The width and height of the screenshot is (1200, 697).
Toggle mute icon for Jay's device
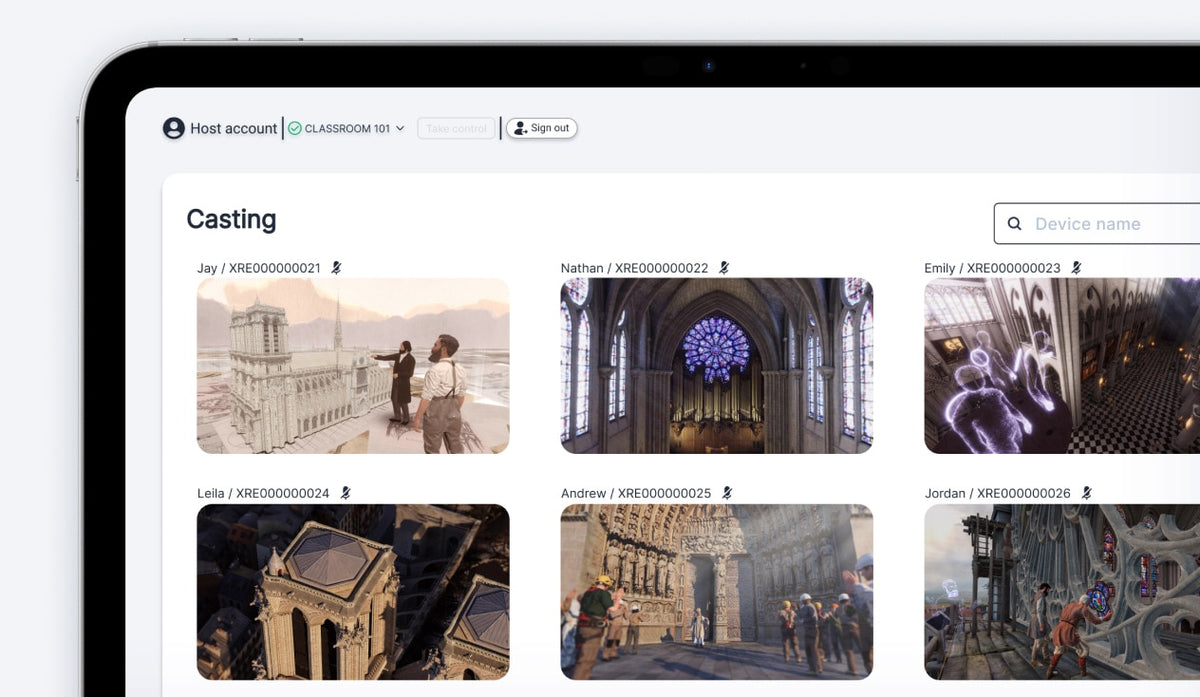(x=337, y=268)
